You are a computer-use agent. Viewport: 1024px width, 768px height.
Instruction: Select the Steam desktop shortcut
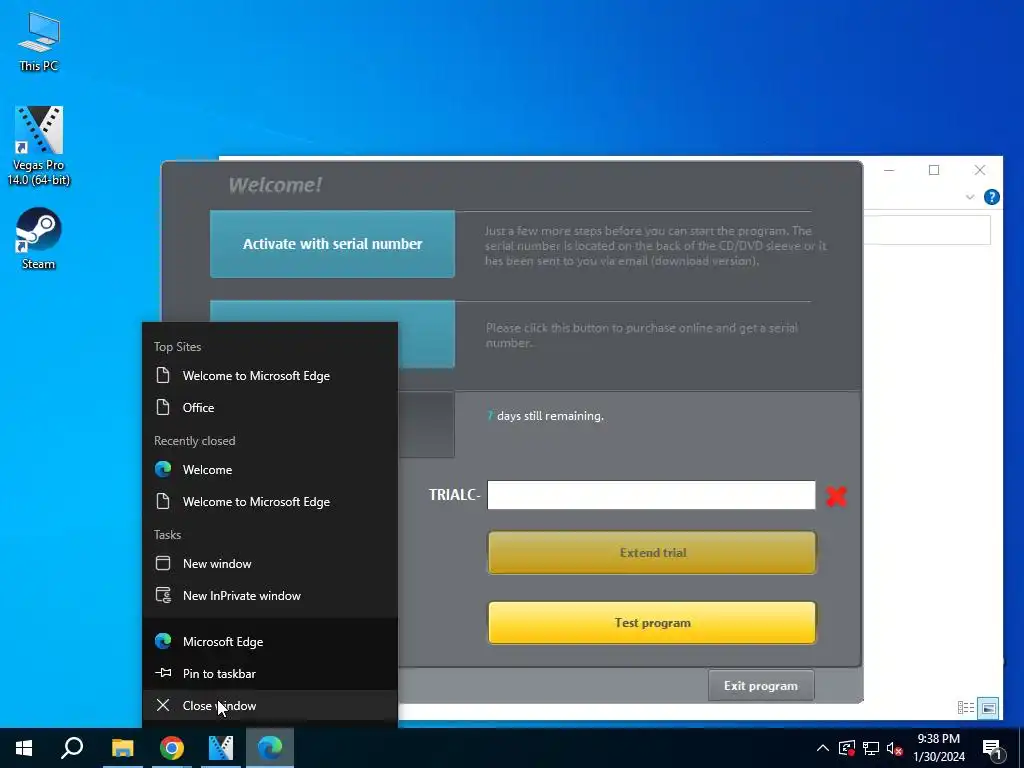click(39, 238)
